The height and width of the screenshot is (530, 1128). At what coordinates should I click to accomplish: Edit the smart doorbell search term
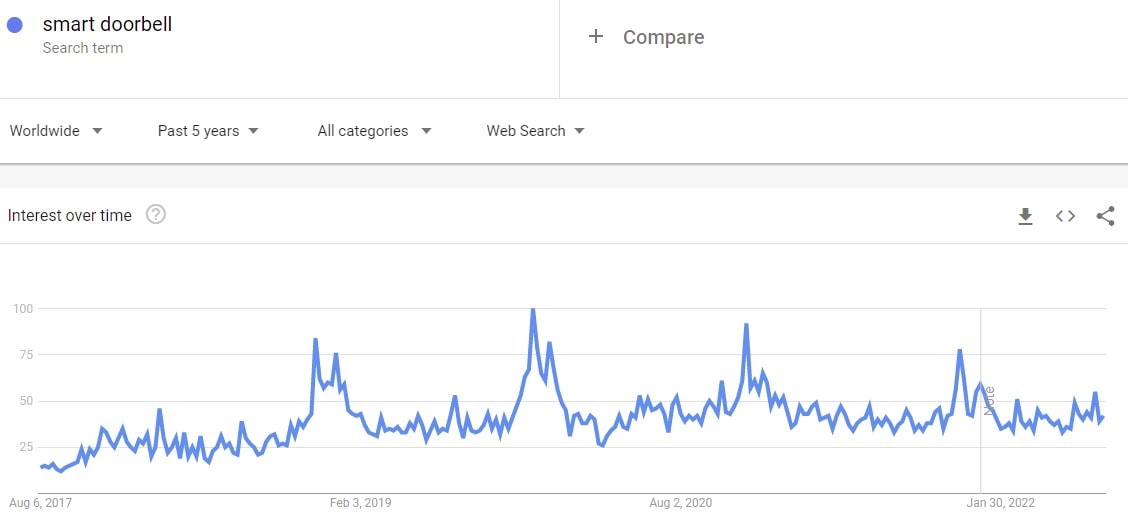pos(107,24)
